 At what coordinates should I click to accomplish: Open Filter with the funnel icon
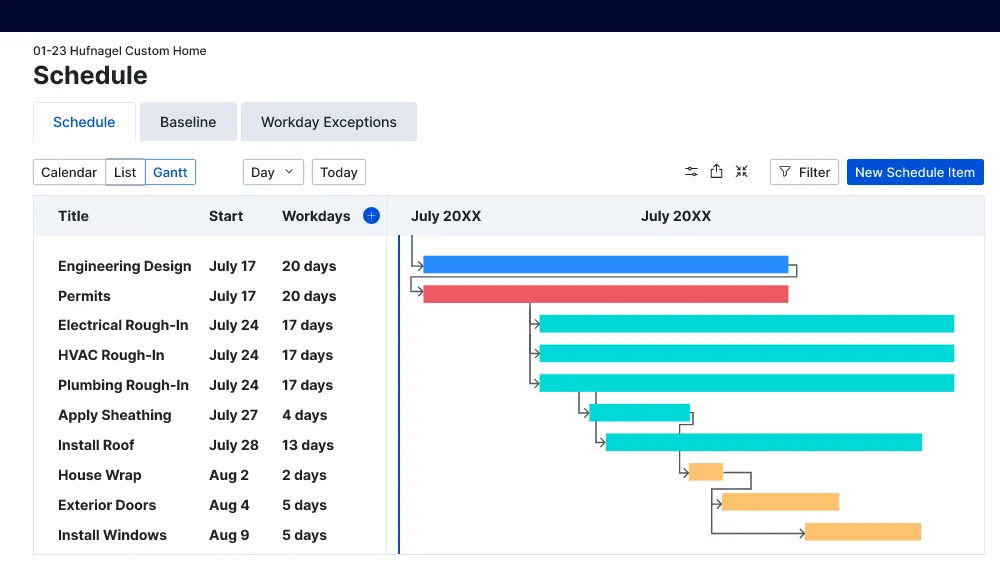coord(804,172)
